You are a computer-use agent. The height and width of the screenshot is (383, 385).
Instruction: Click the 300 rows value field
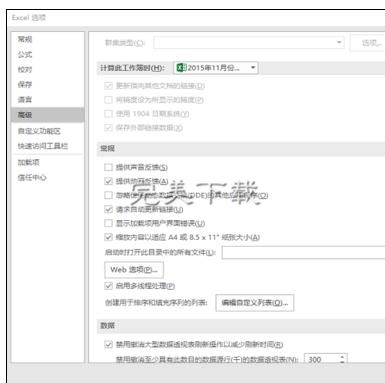[322, 359]
